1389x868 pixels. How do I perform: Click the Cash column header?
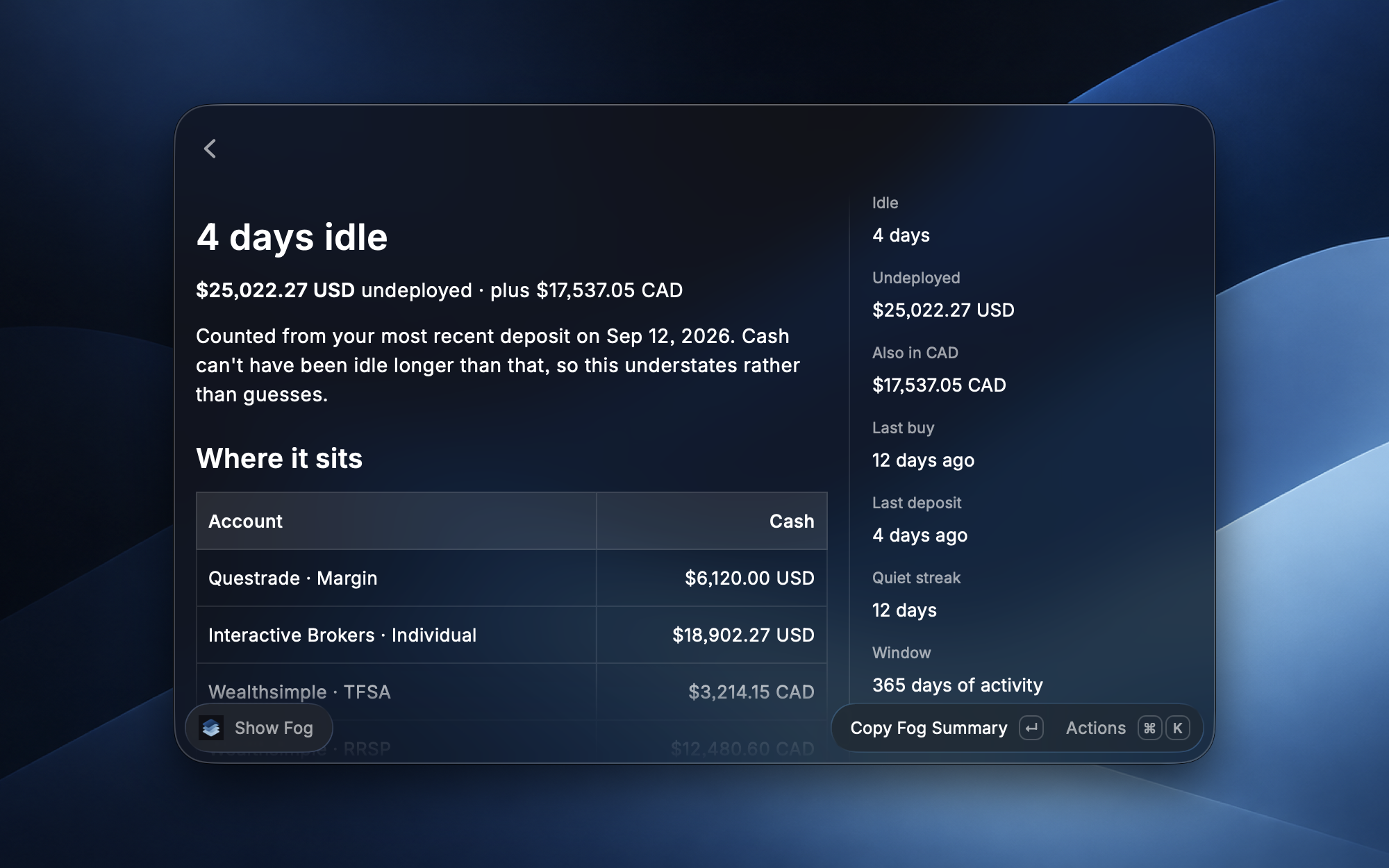[712, 521]
